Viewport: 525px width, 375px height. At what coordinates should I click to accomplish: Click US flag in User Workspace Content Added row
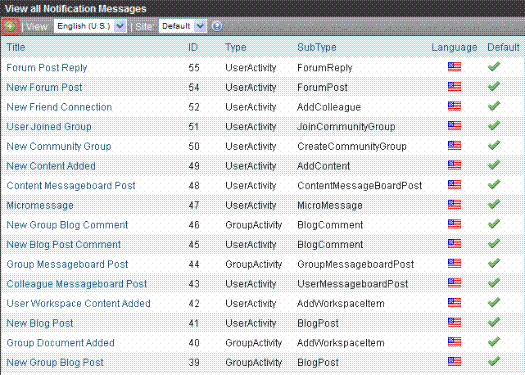point(454,302)
